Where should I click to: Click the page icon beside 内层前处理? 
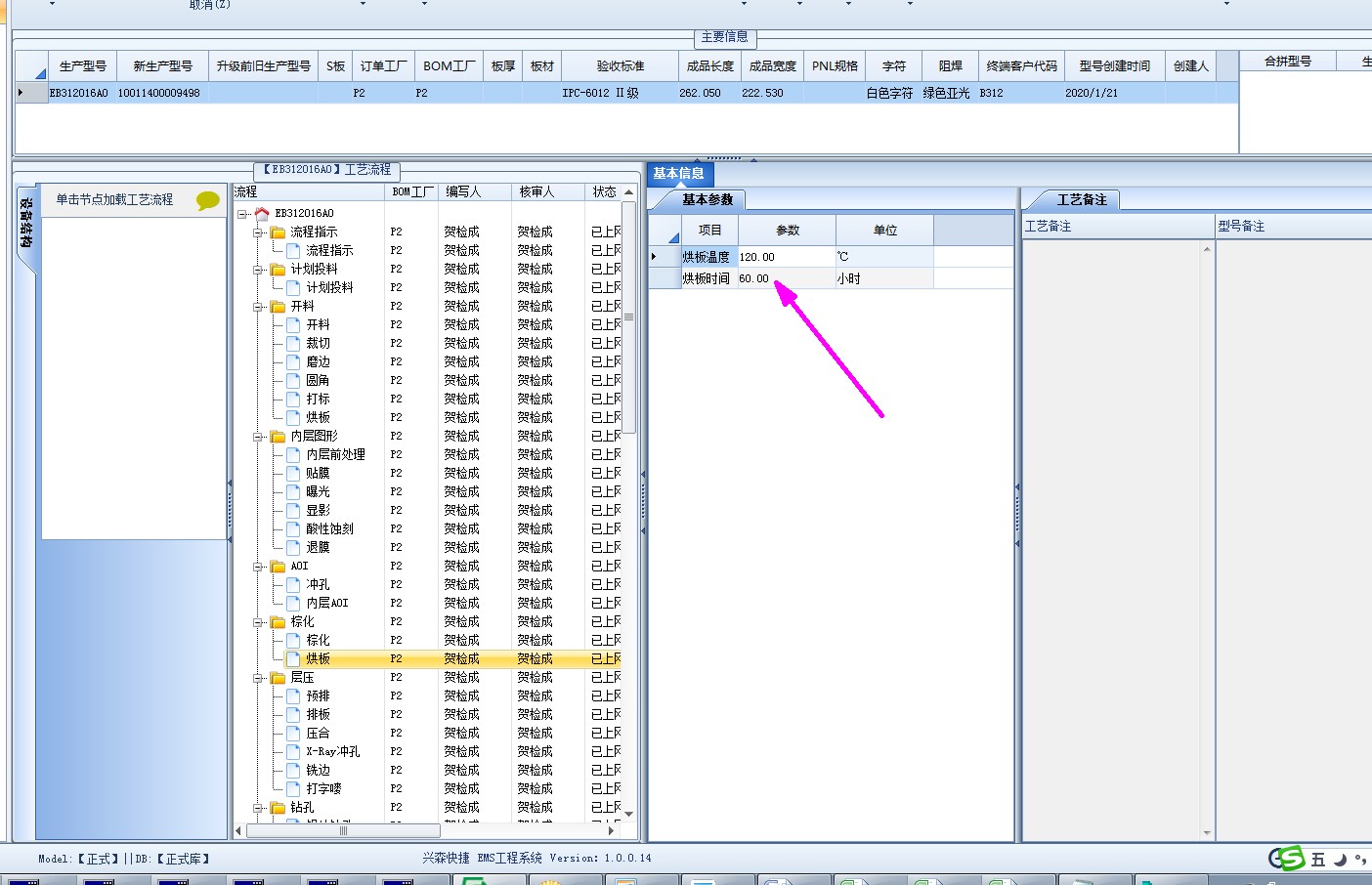click(x=293, y=454)
